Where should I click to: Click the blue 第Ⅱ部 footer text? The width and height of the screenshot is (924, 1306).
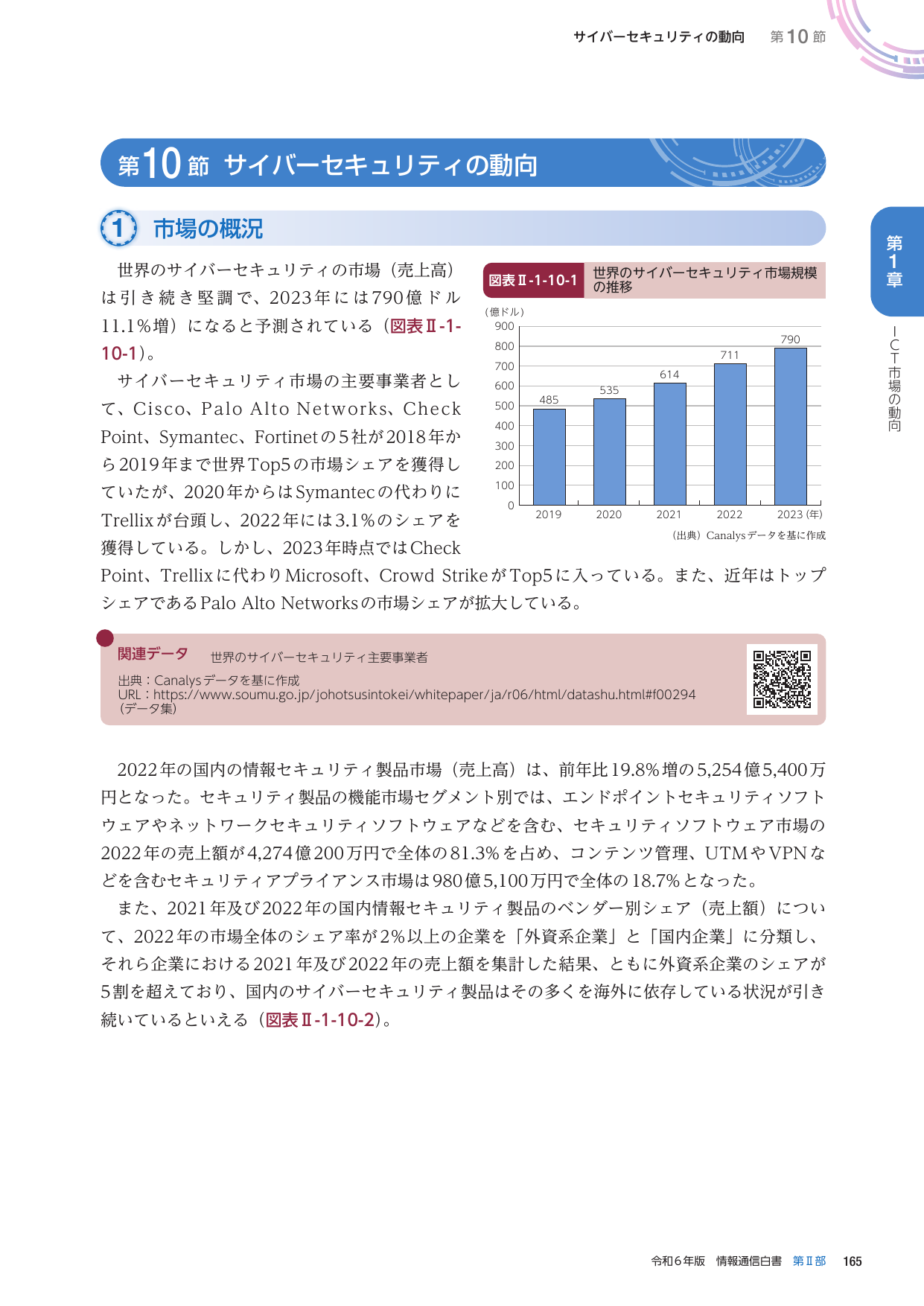point(809,1261)
